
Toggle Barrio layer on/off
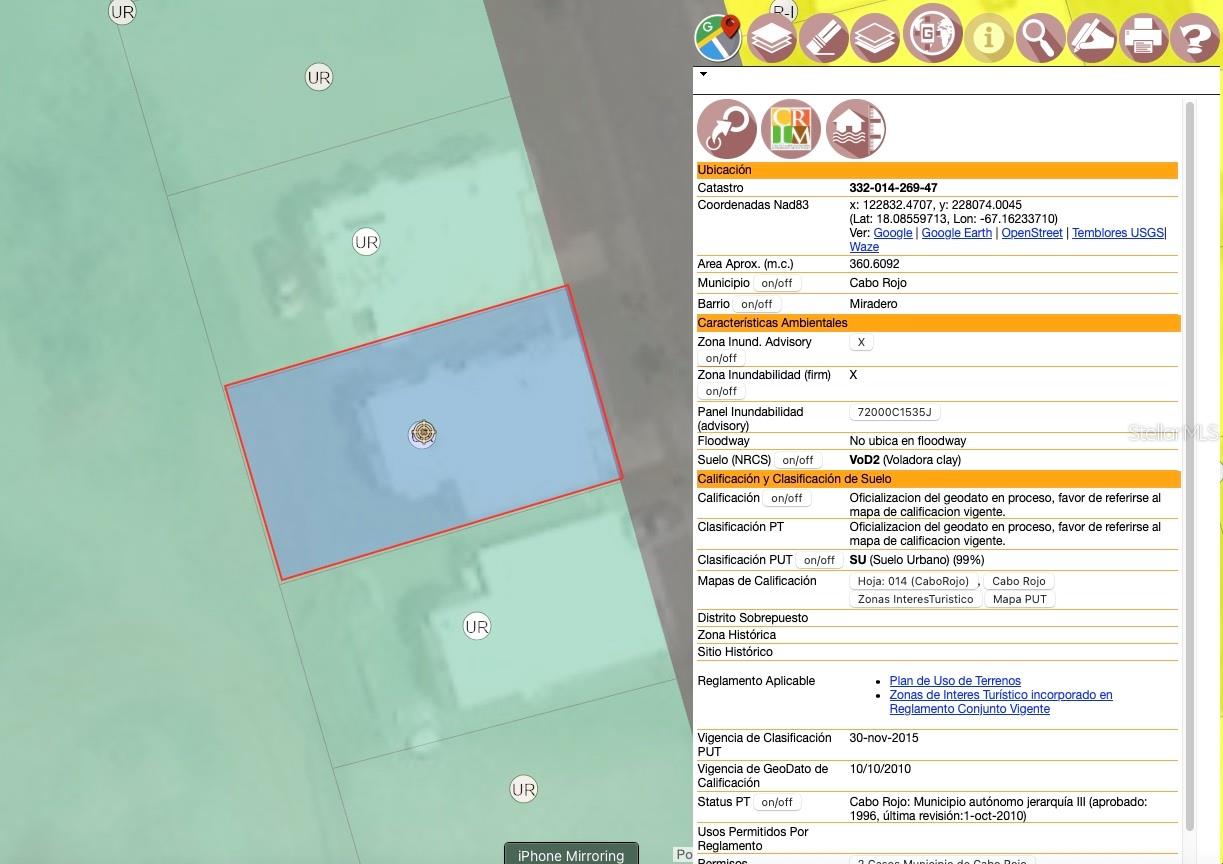756,304
